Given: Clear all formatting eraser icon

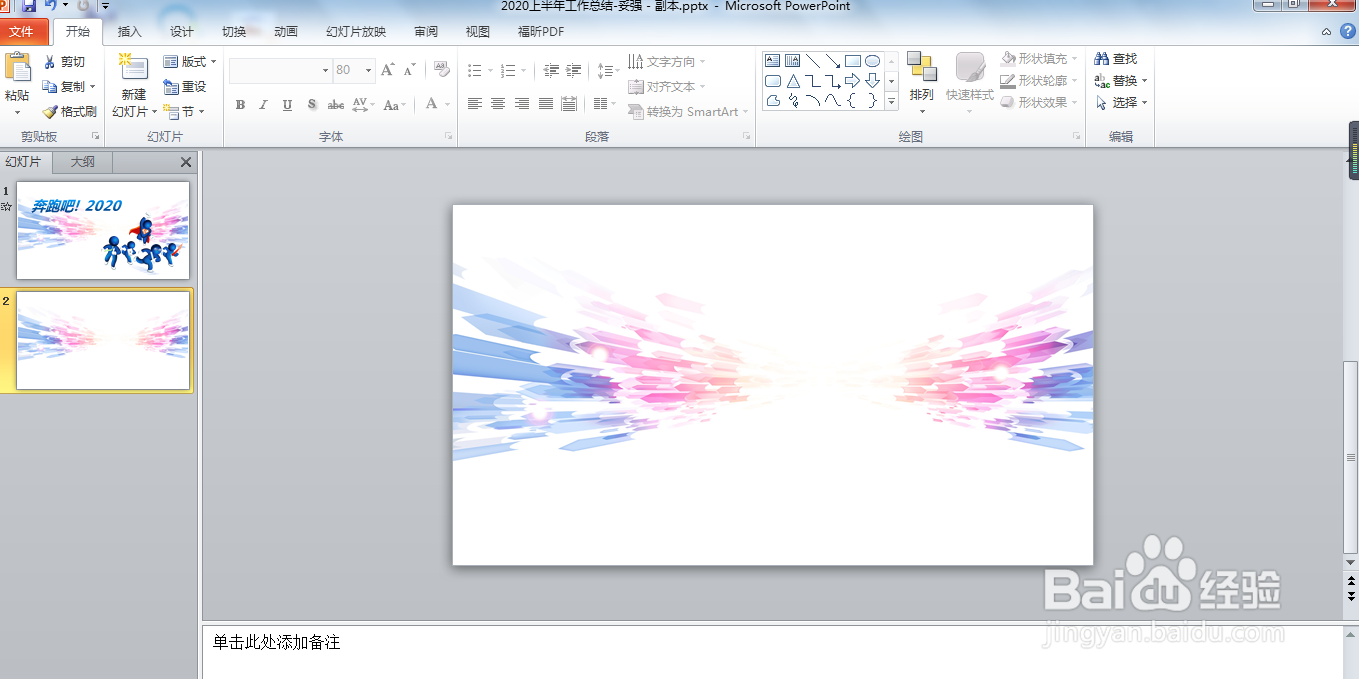Looking at the screenshot, I should [442, 70].
